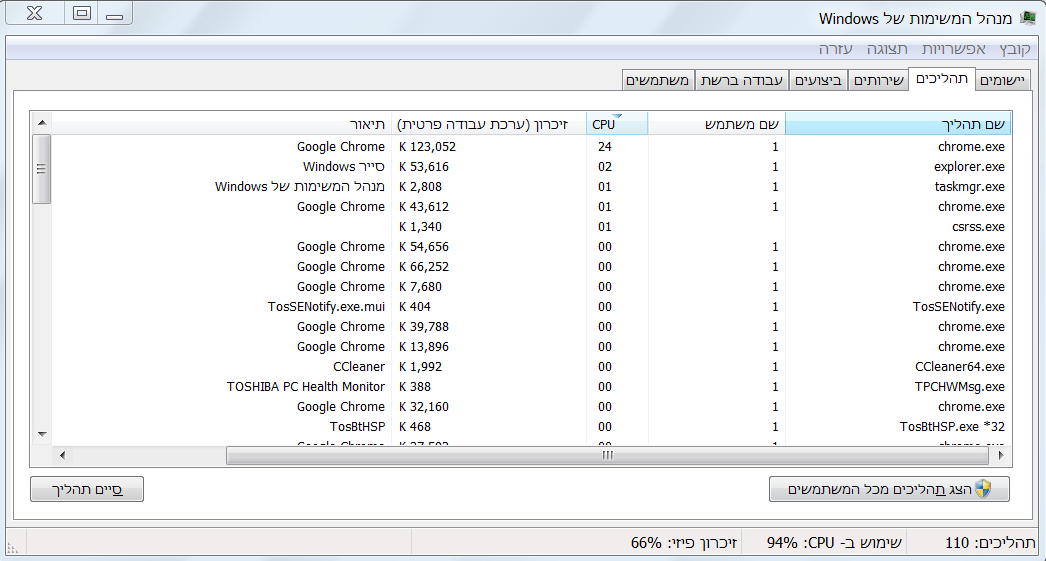Click the vertical scrollbar down arrow
This screenshot has width=1046, height=561.
pos(41,434)
